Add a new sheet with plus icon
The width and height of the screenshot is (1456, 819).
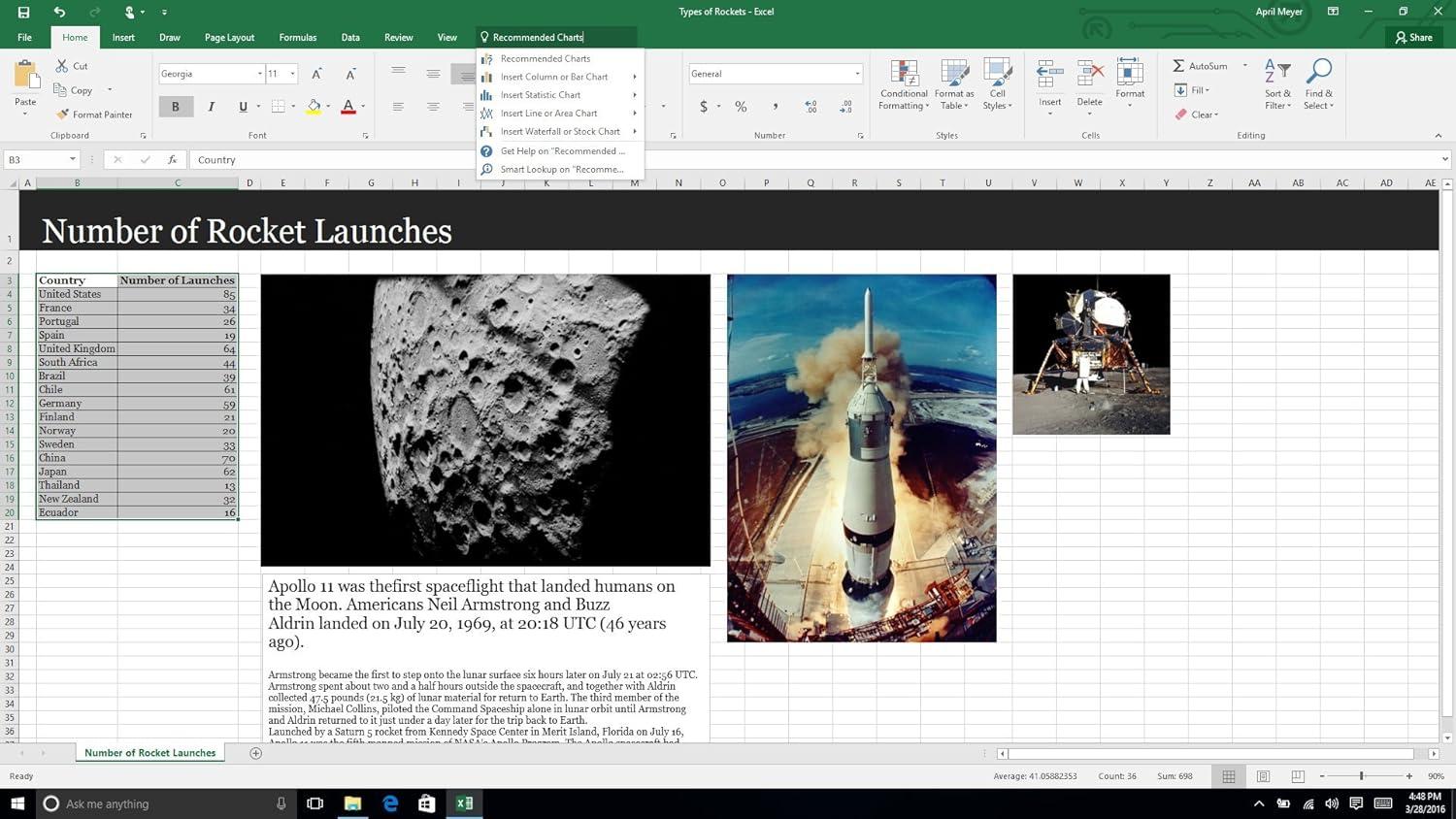256,753
